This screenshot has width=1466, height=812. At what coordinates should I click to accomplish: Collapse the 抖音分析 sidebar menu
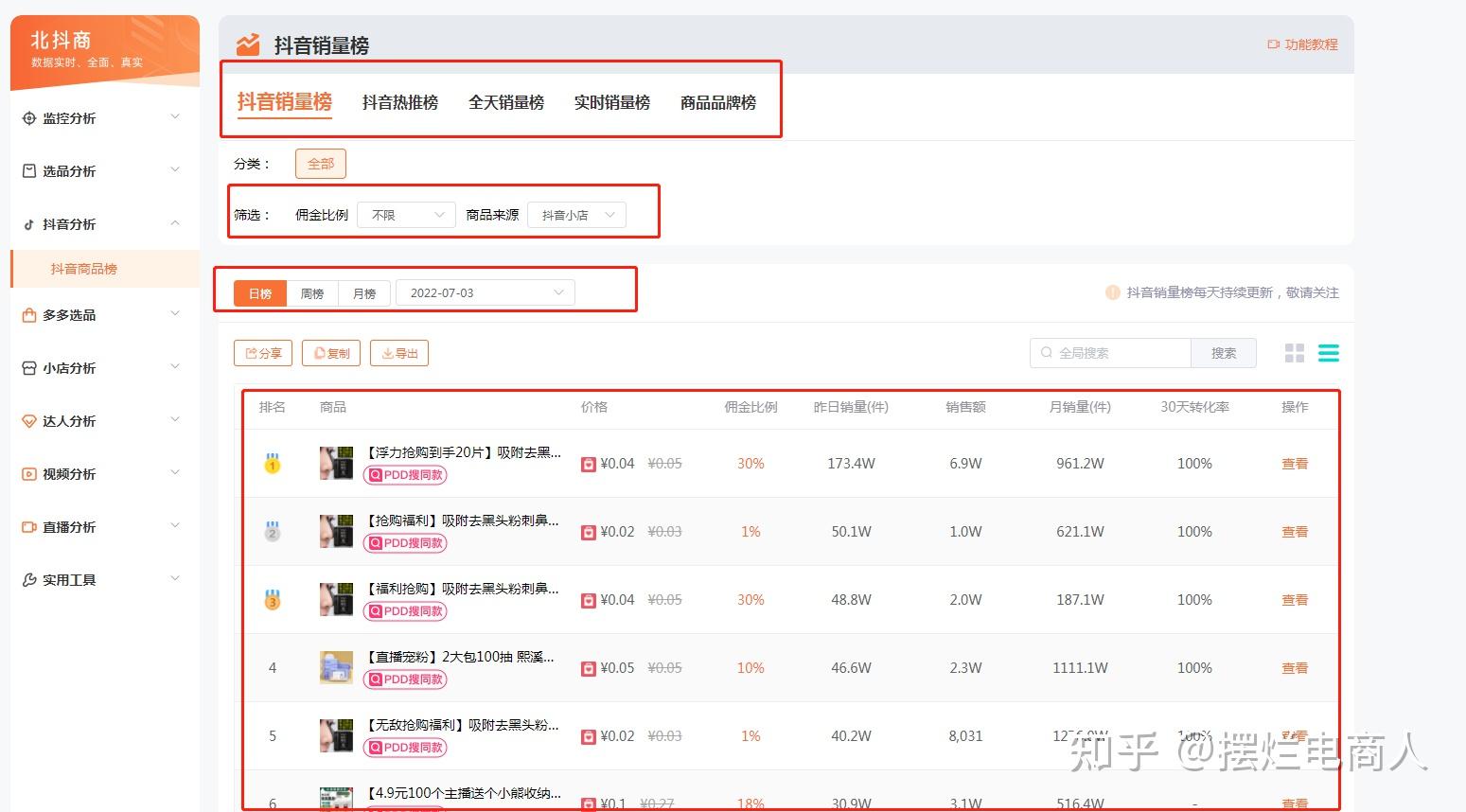pyautogui.click(x=174, y=223)
